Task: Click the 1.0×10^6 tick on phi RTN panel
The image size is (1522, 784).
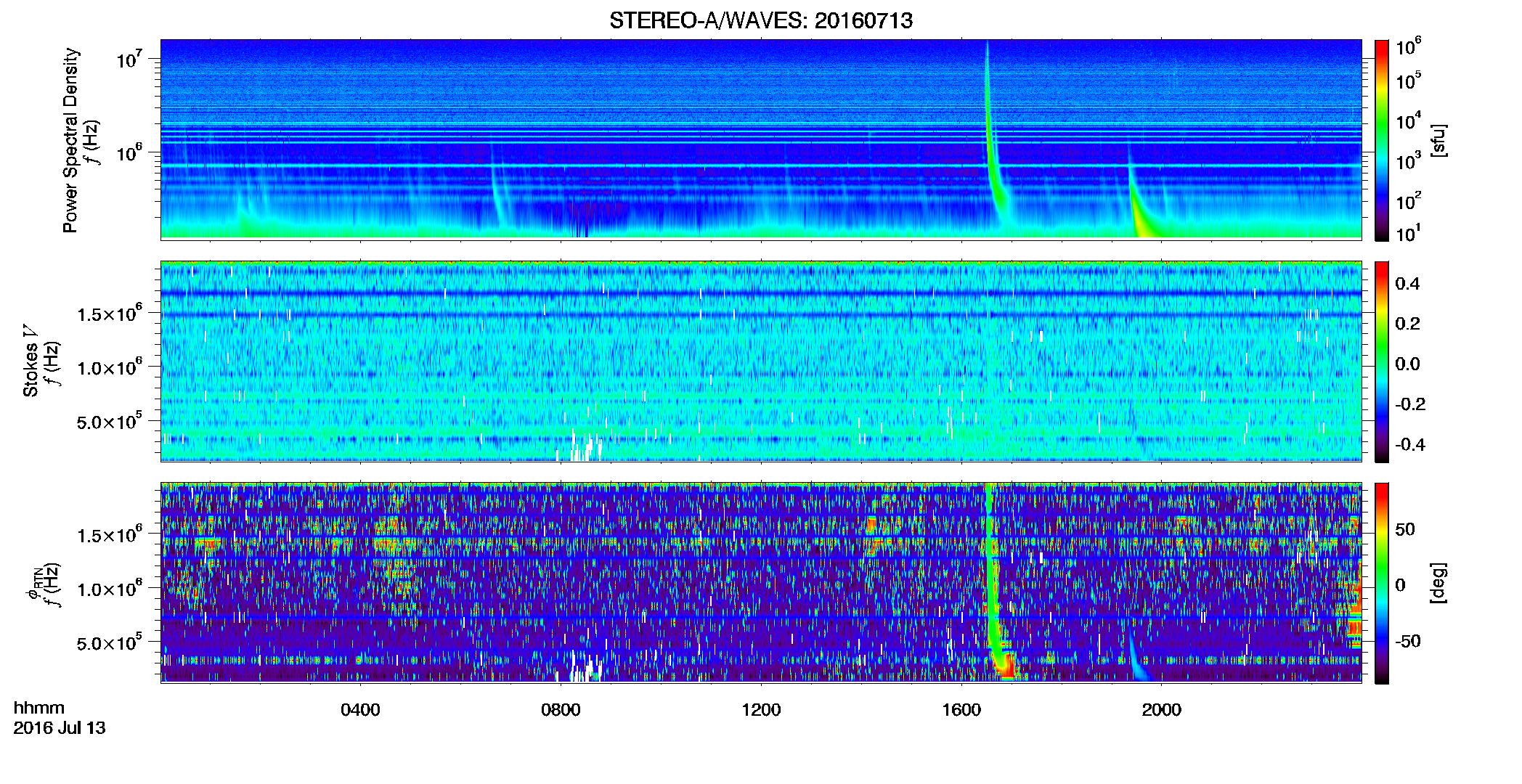Action: tap(109, 589)
